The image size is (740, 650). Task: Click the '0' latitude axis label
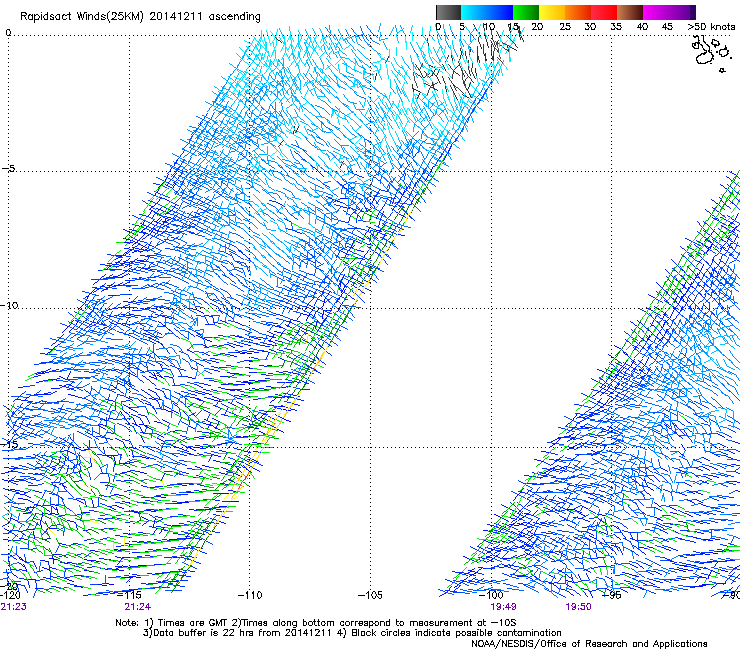(8, 32)
